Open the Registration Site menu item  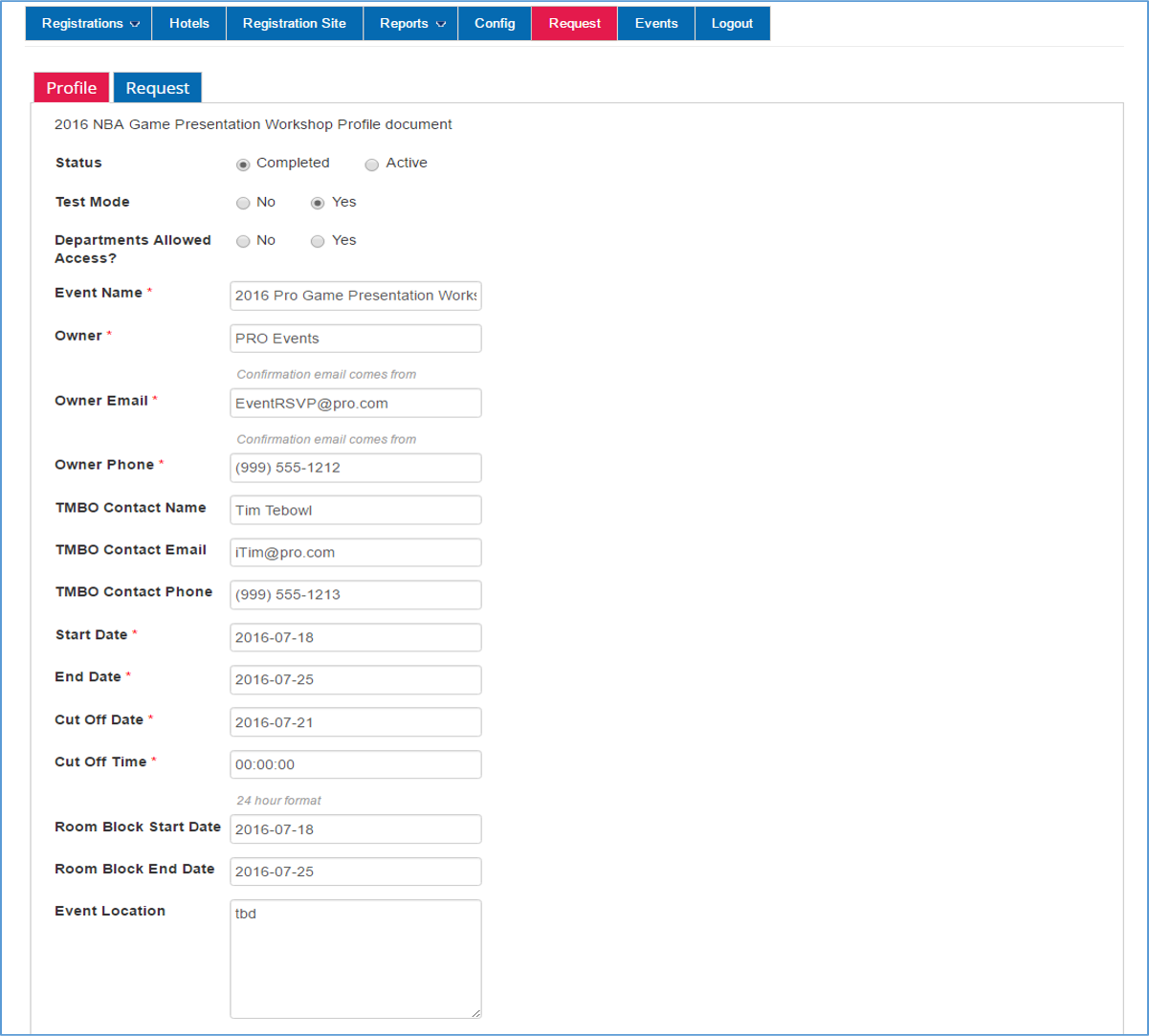pyautogui.click(x=294, y=24)
